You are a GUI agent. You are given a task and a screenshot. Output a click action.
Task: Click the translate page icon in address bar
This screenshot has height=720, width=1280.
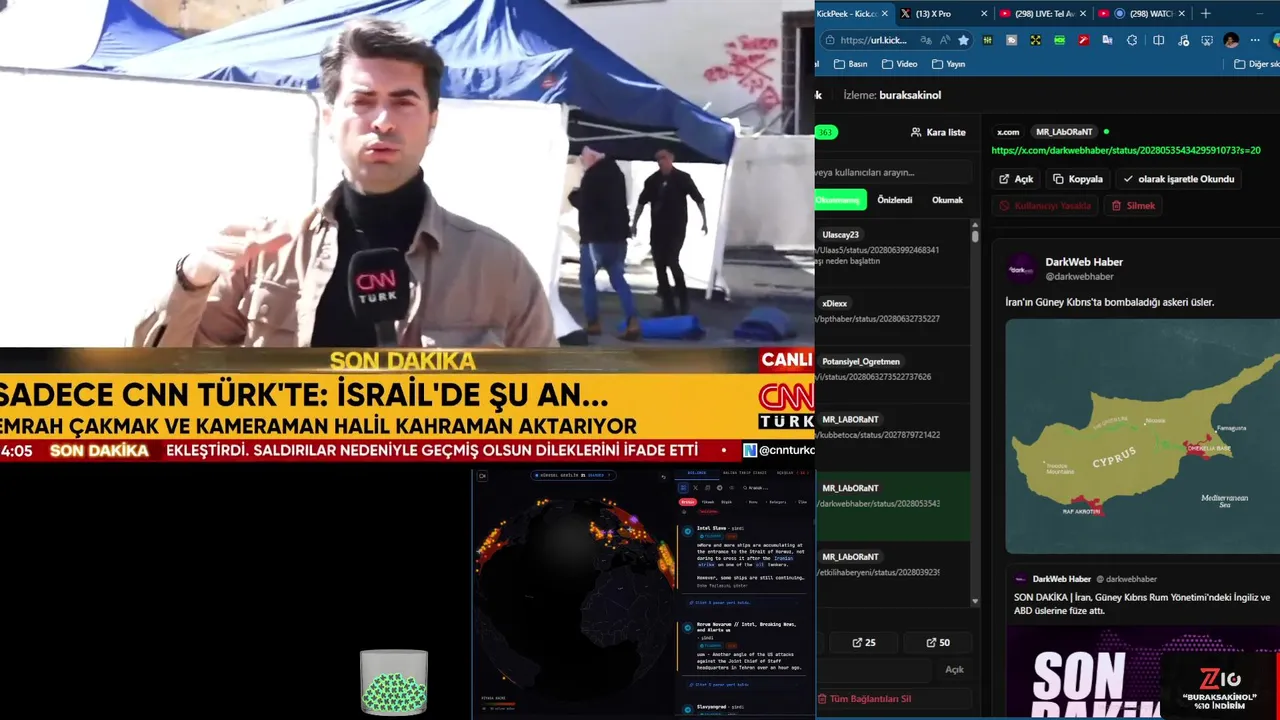tap(927, 40)
